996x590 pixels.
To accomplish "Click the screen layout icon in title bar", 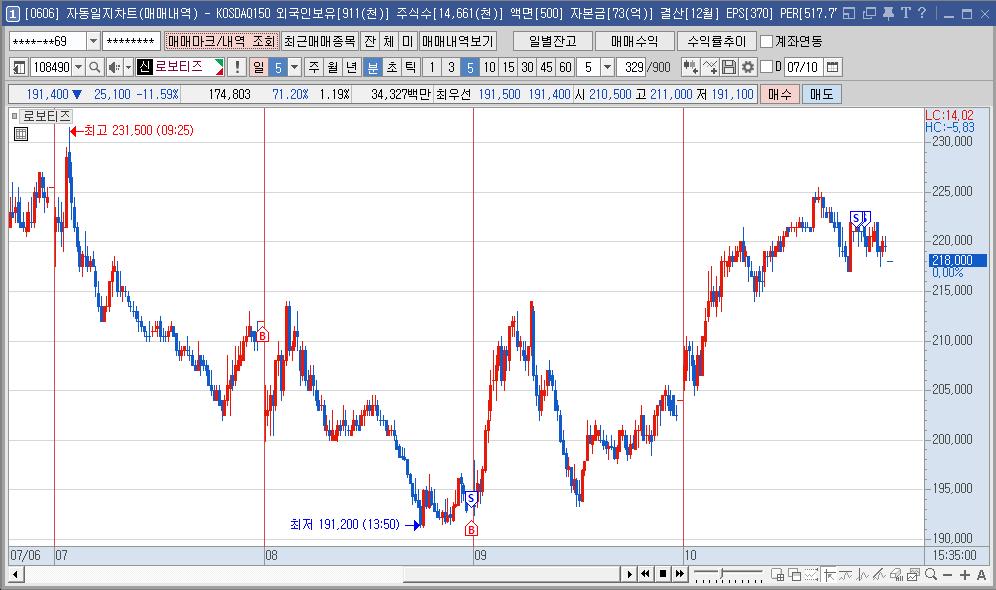I will 850,13.
